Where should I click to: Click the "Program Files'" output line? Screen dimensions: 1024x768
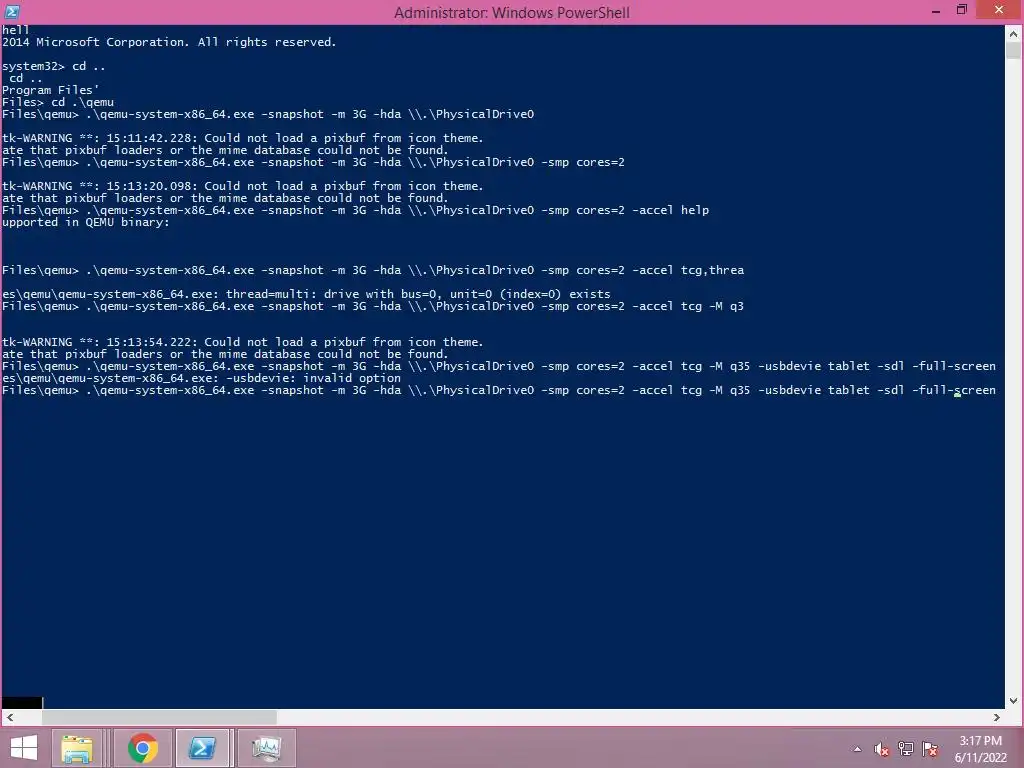click(50, 90)
